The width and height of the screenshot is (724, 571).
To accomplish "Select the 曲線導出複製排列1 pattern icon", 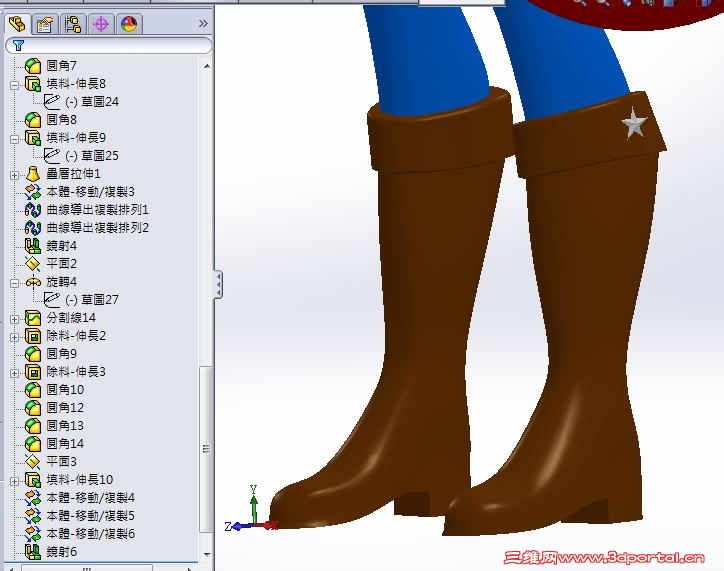I will 33,210.
